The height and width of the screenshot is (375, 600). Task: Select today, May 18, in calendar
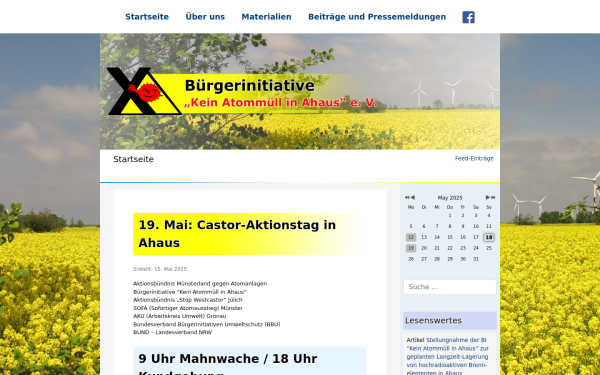tap(489, 237)
